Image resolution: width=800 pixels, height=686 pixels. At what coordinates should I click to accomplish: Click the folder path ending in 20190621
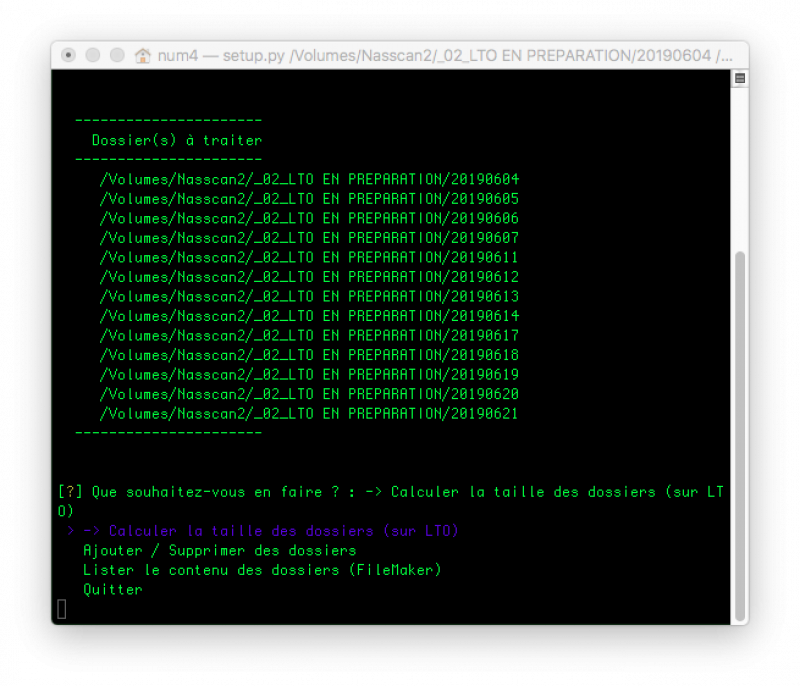309,414
